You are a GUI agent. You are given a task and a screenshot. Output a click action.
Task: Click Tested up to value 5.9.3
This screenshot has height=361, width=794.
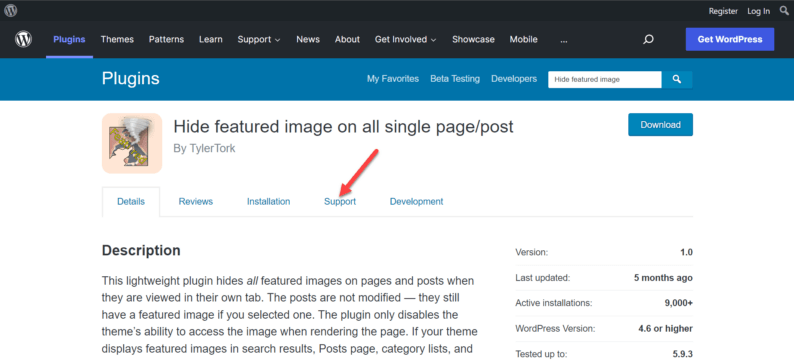point(682,354)
